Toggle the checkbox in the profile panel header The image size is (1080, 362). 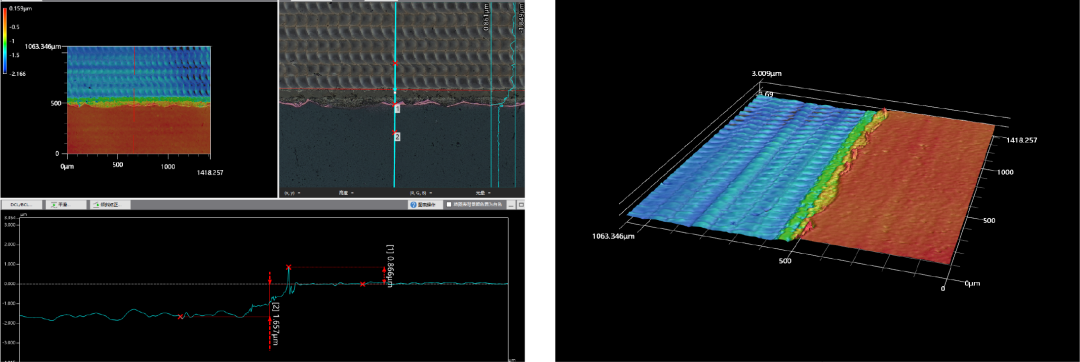(449, 204)
